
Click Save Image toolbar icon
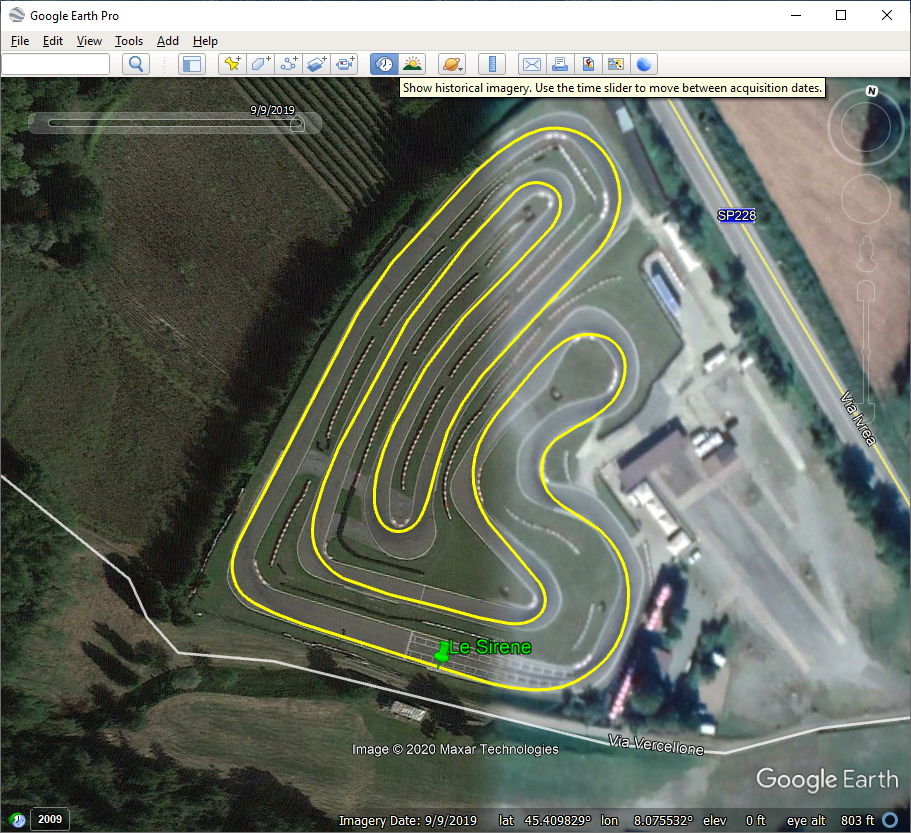588,64
